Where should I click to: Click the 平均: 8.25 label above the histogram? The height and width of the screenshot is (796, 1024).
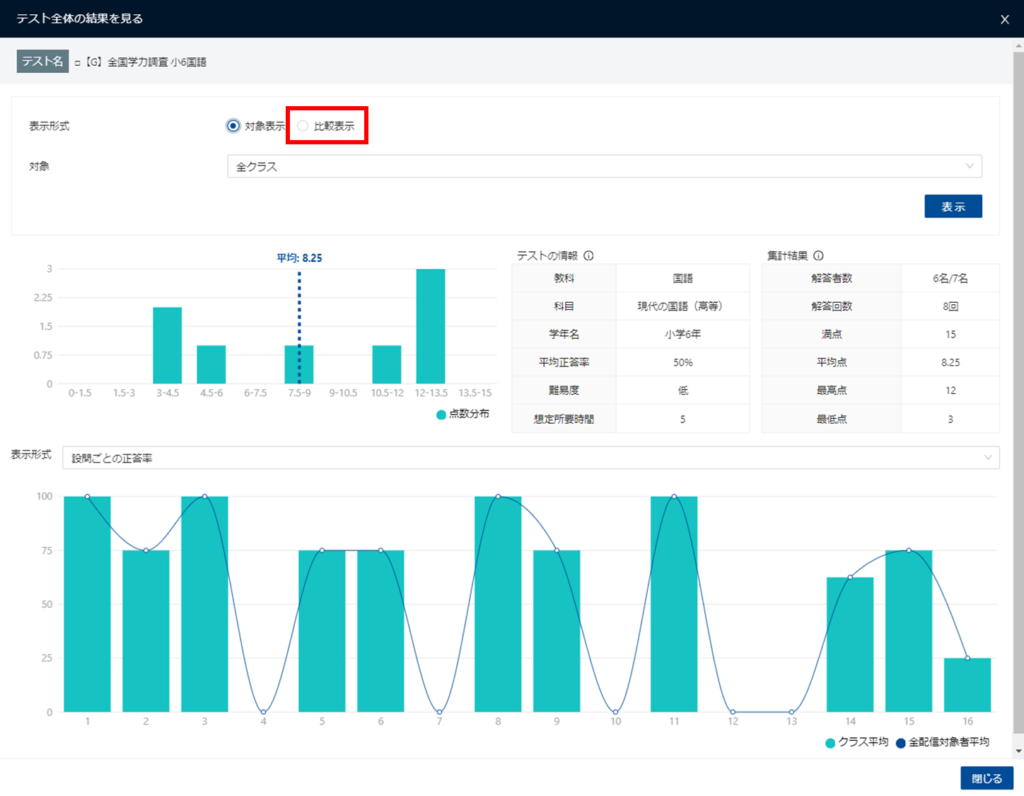[299, 258]
